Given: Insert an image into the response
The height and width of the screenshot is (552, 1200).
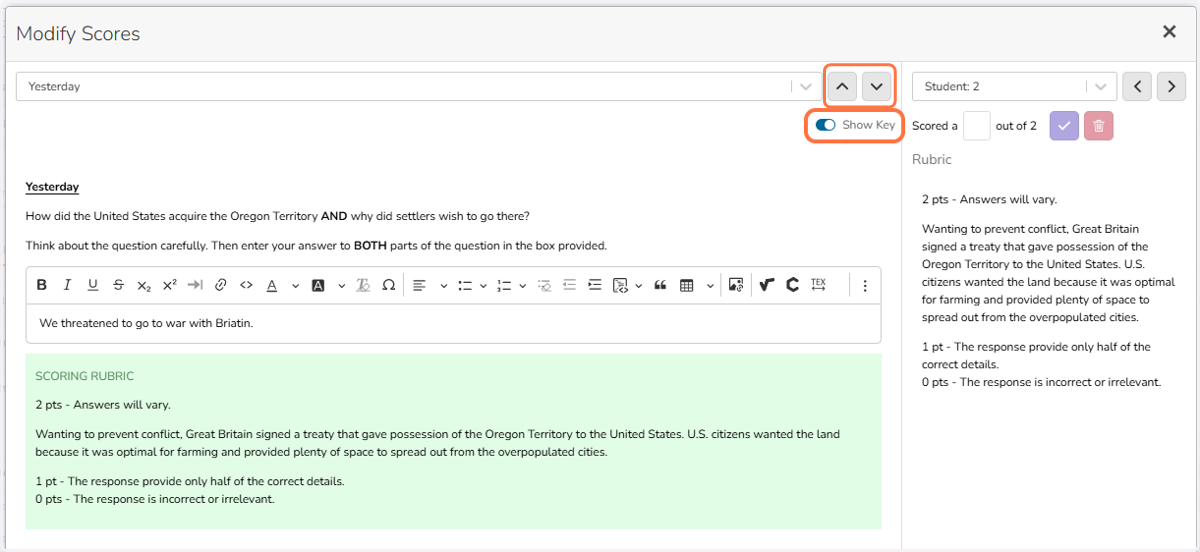Looking at the screenshot, I should 736,285.
